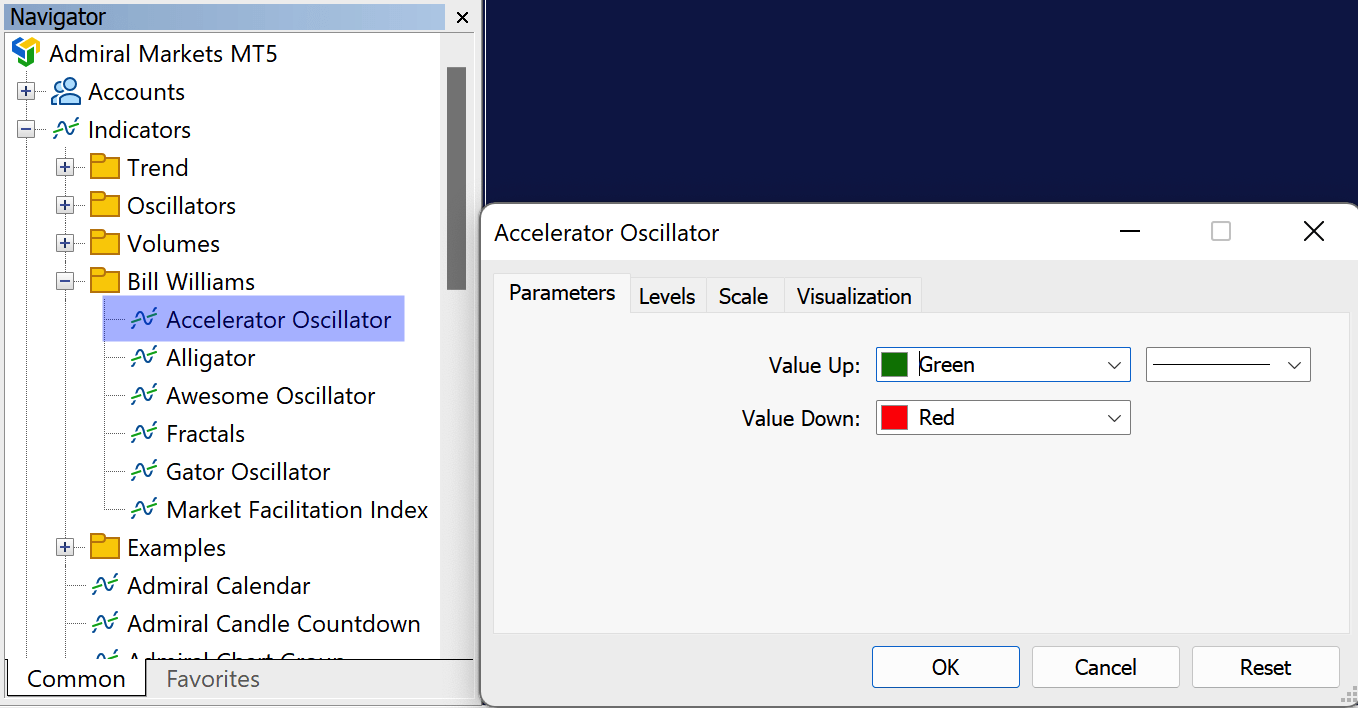The image size is (1358, 708).
Task: Switch to the Levels tab
Action: coord(667,296)
